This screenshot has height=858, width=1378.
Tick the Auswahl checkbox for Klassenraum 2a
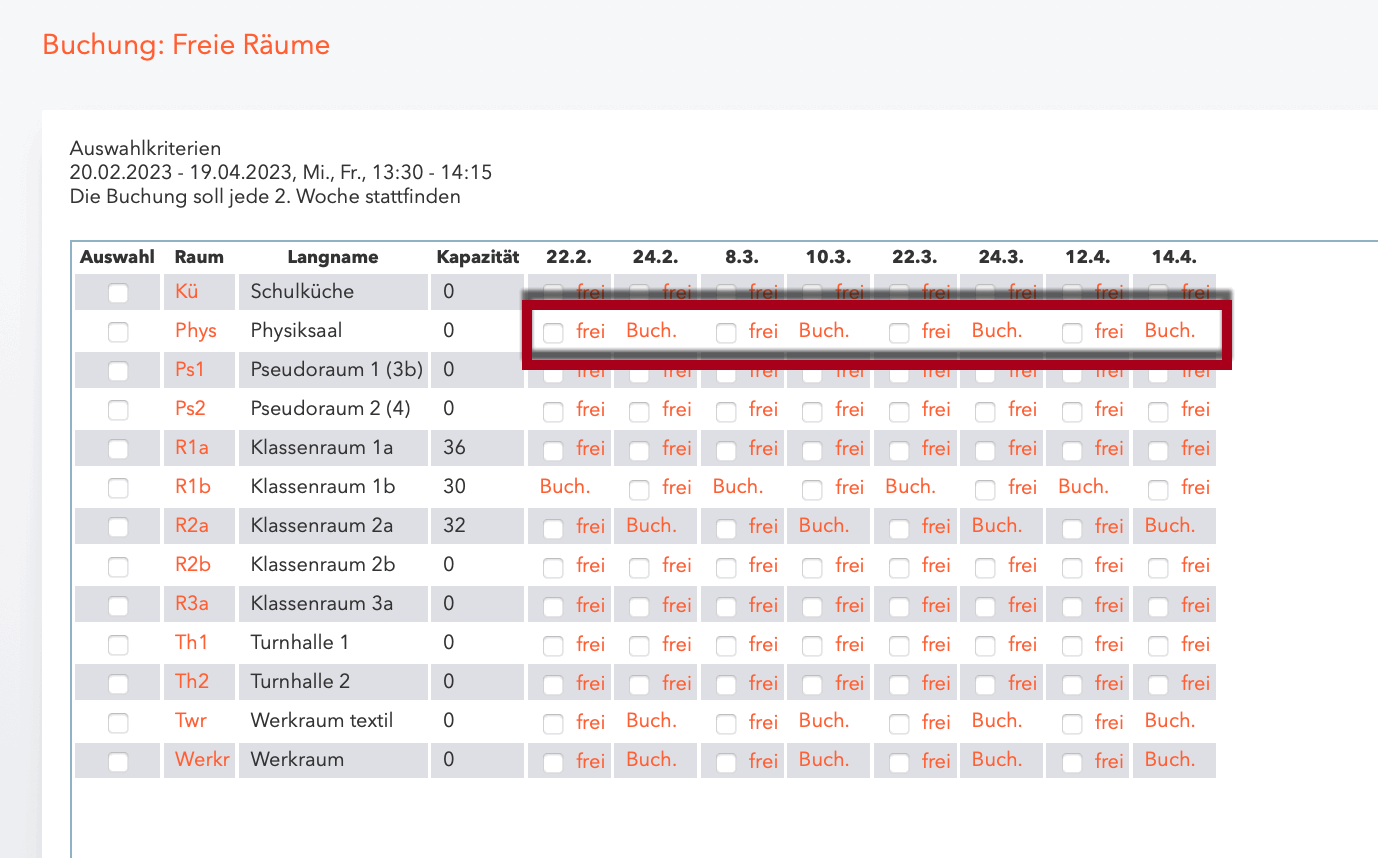coord(118,527)
